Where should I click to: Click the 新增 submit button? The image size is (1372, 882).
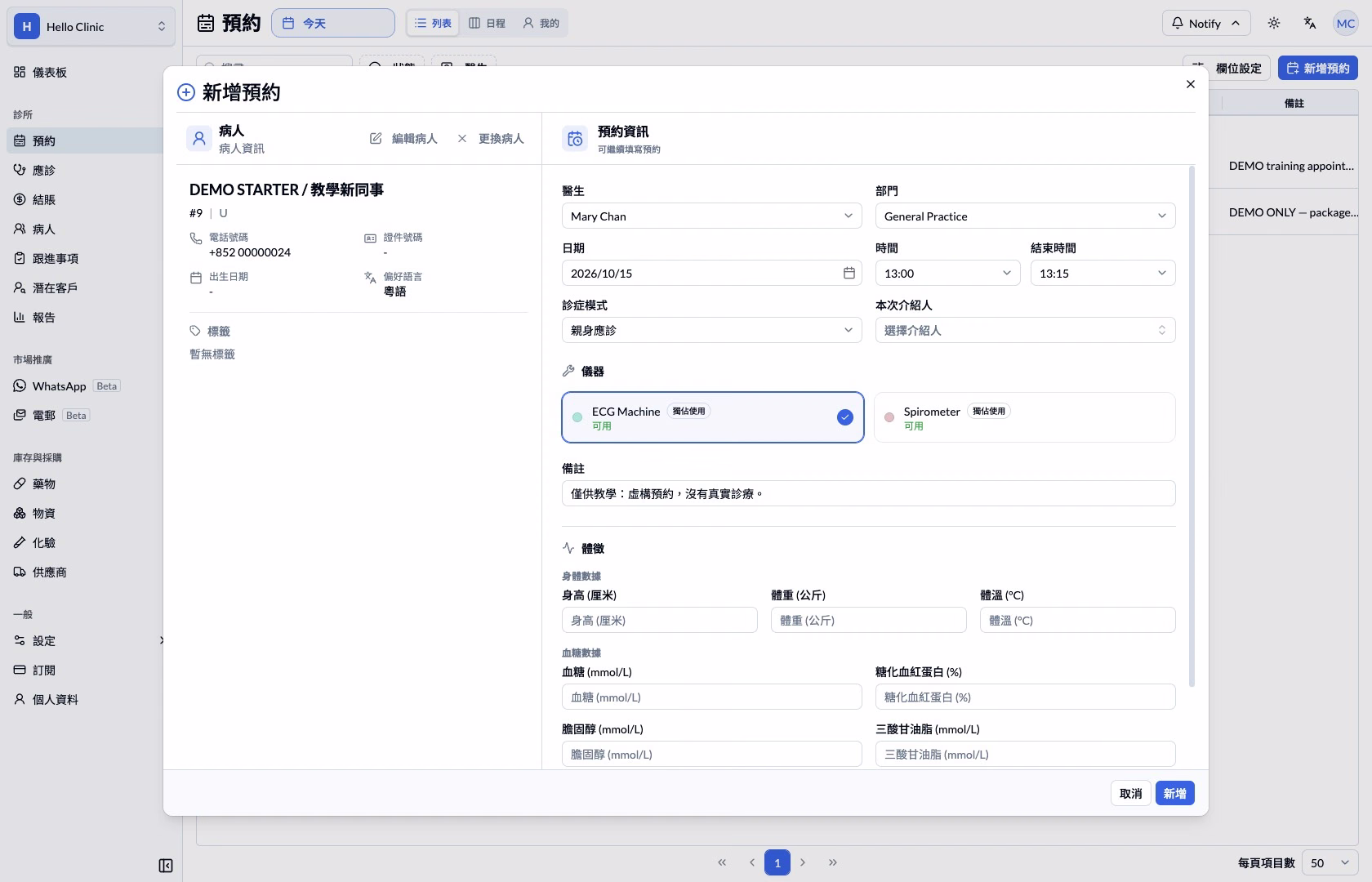tap(1174, 793)
